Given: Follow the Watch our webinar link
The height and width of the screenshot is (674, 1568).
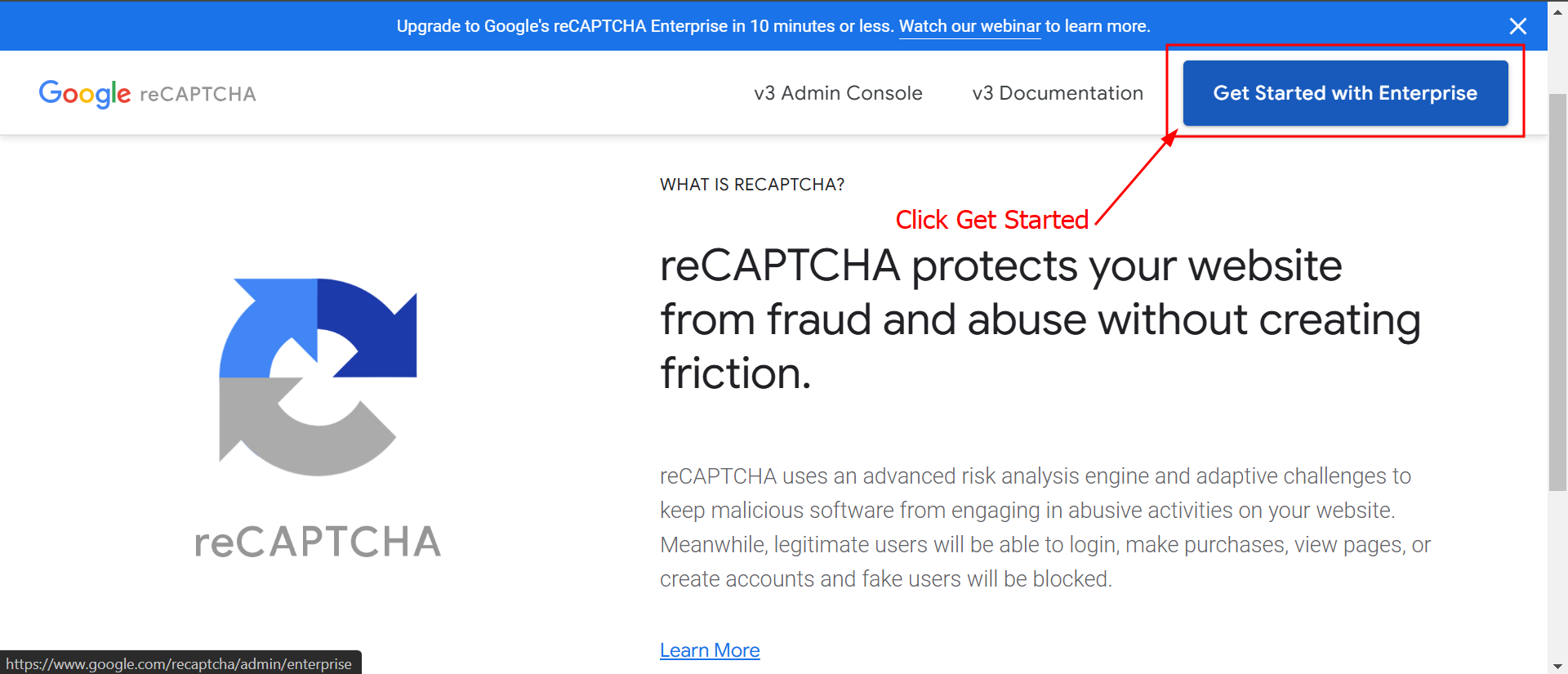Looking at the screenshot, I should pos(969,25).
